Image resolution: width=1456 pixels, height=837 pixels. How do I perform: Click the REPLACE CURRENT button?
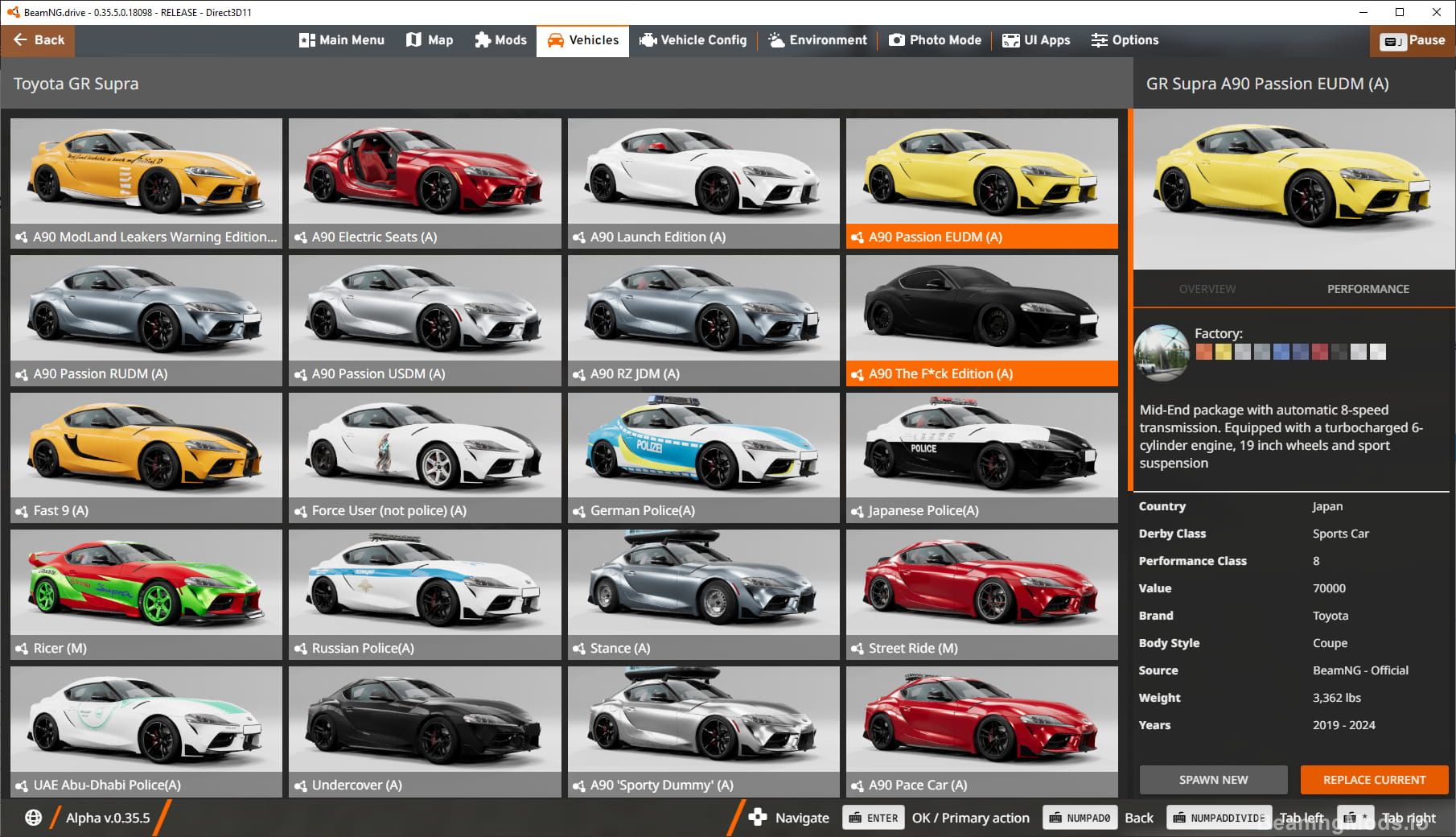pos(1374,780)
